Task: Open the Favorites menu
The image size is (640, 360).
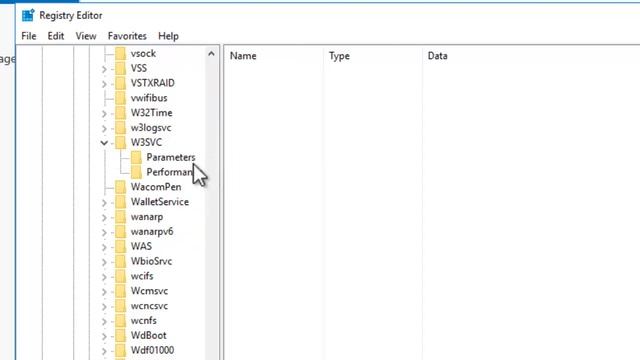Action: pyautogui.click(x=127, y=36)
